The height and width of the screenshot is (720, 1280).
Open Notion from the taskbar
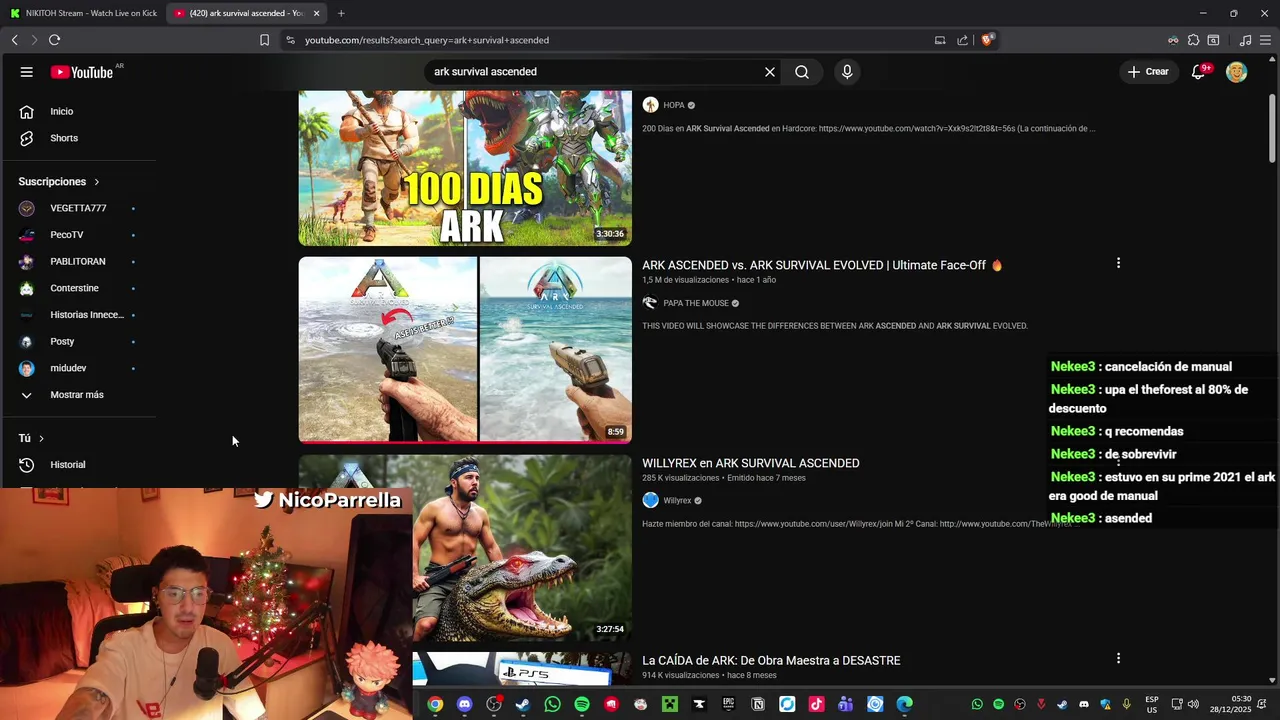(x=758, y=704)
